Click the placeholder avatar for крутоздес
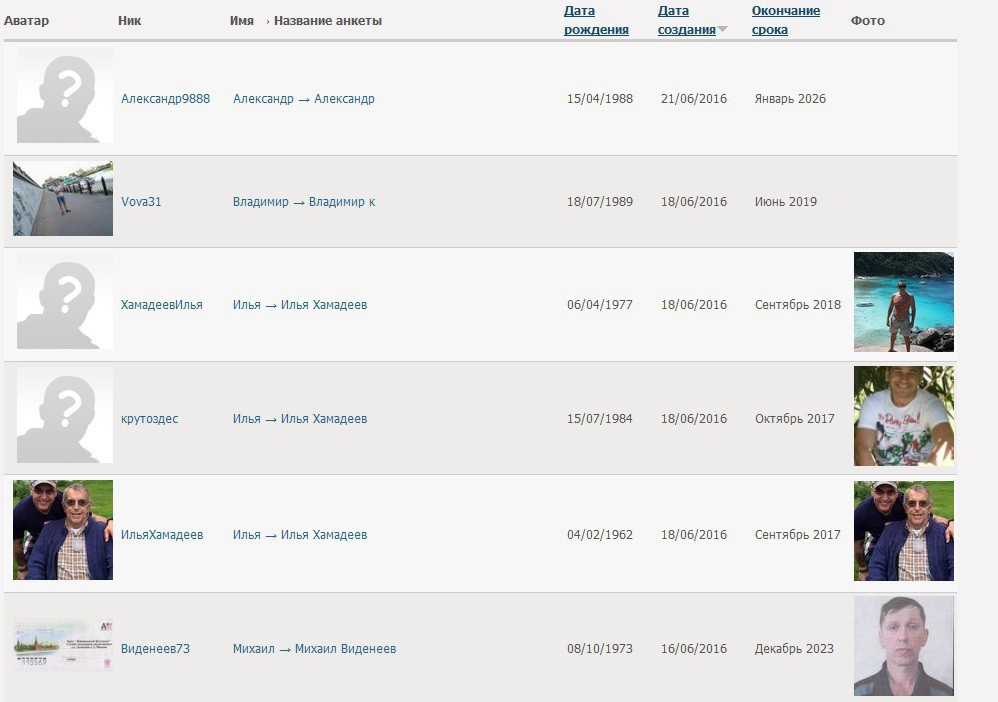Screen dimensions: 998x702 [64, 415]
